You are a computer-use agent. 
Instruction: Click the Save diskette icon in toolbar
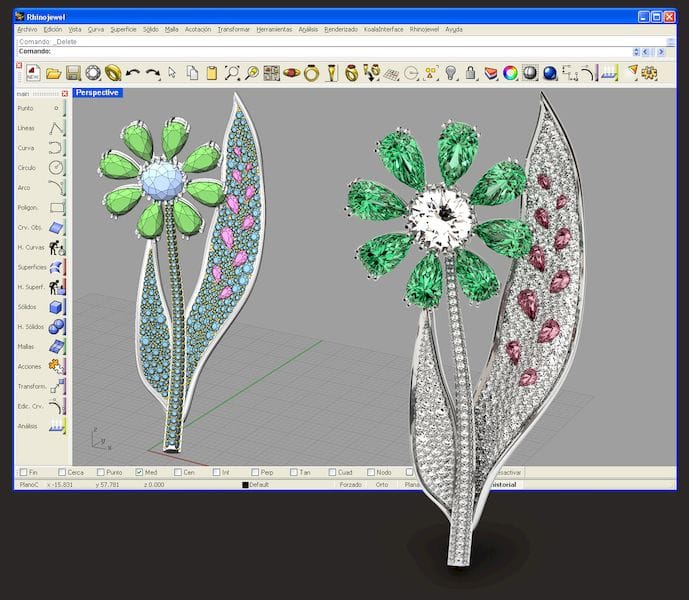click(73, 73)
